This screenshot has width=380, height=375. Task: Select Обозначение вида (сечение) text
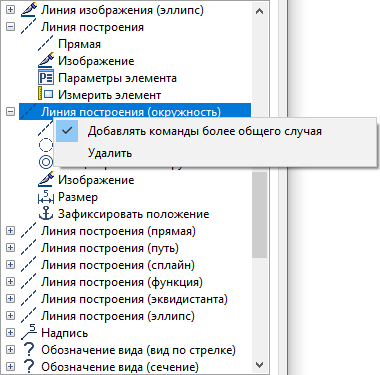pos(120,367)
